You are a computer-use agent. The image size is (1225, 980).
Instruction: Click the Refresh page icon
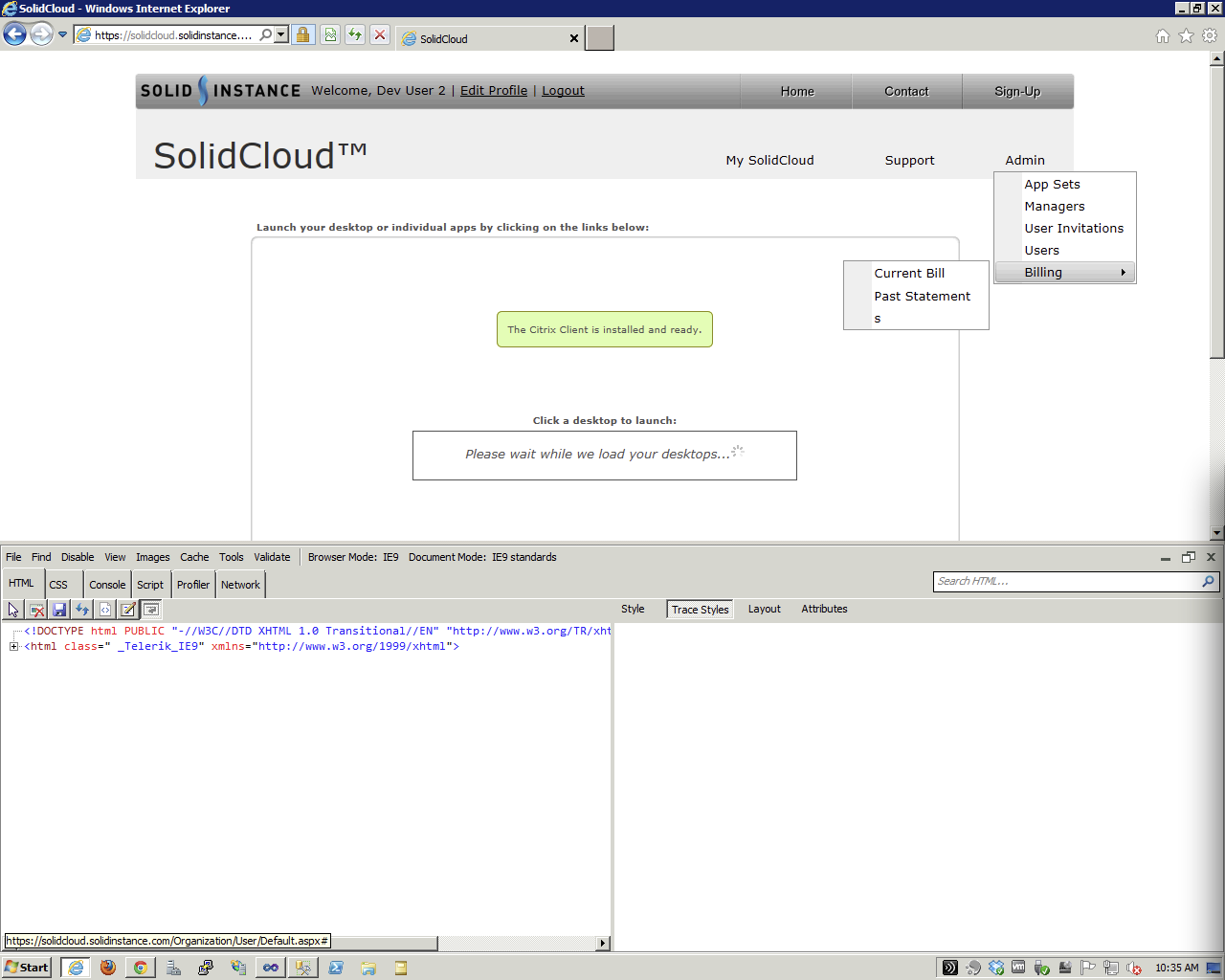355,35
